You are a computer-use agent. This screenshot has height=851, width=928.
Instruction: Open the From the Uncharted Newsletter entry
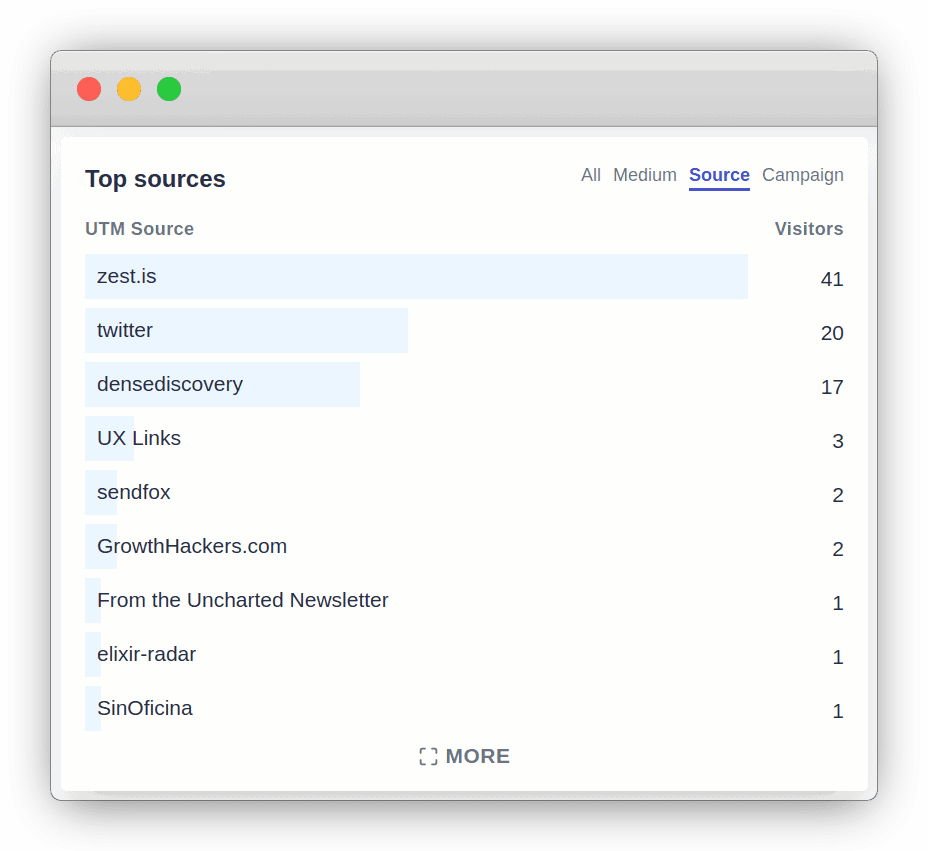pos(242,600)
